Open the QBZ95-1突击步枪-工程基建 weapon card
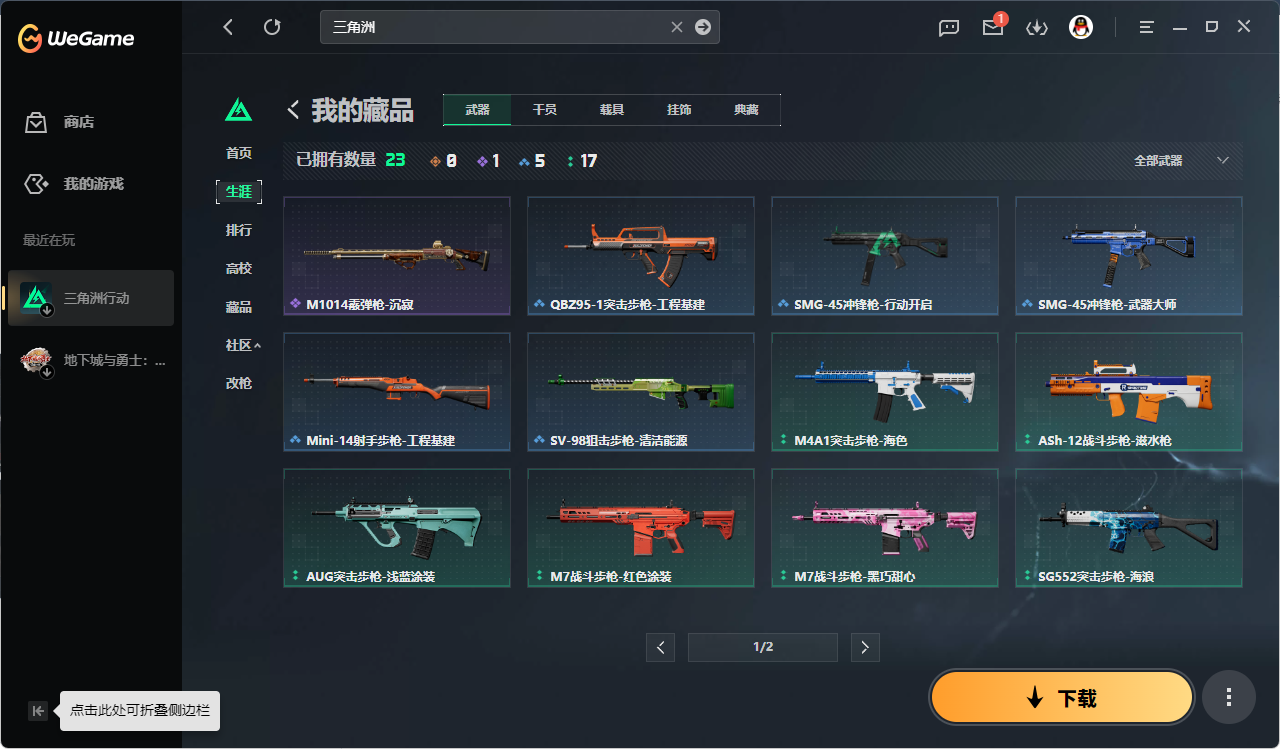Screen dimensions: 1280x749 click(x=641, y=256)
